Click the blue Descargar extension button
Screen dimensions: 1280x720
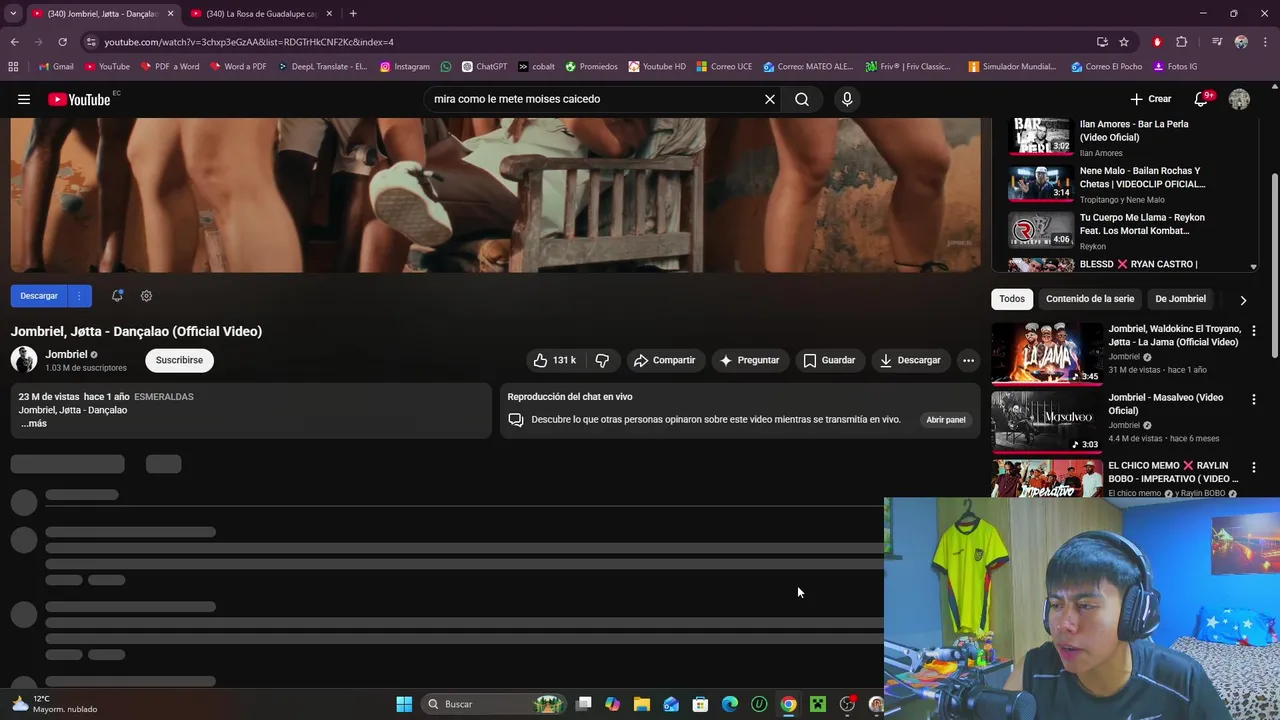(x=39, y=296)
